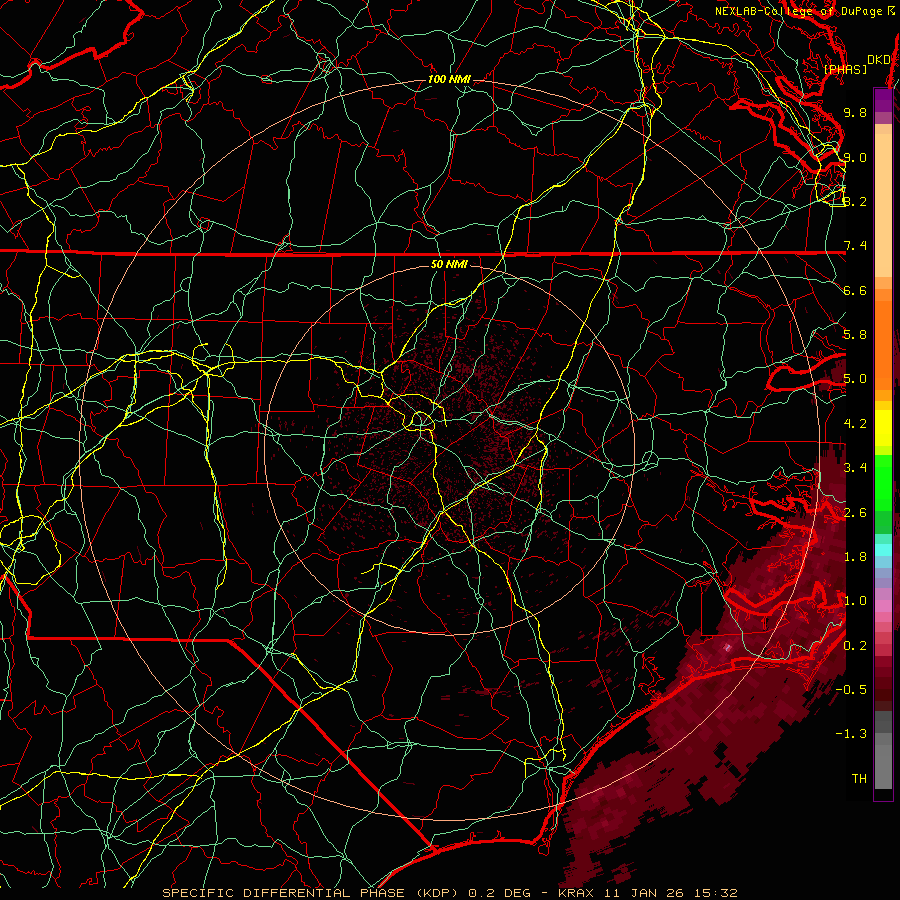Screen dimensions: 900x900
Task: Click the 50 NMI range ring label
Action: point(449,264)
